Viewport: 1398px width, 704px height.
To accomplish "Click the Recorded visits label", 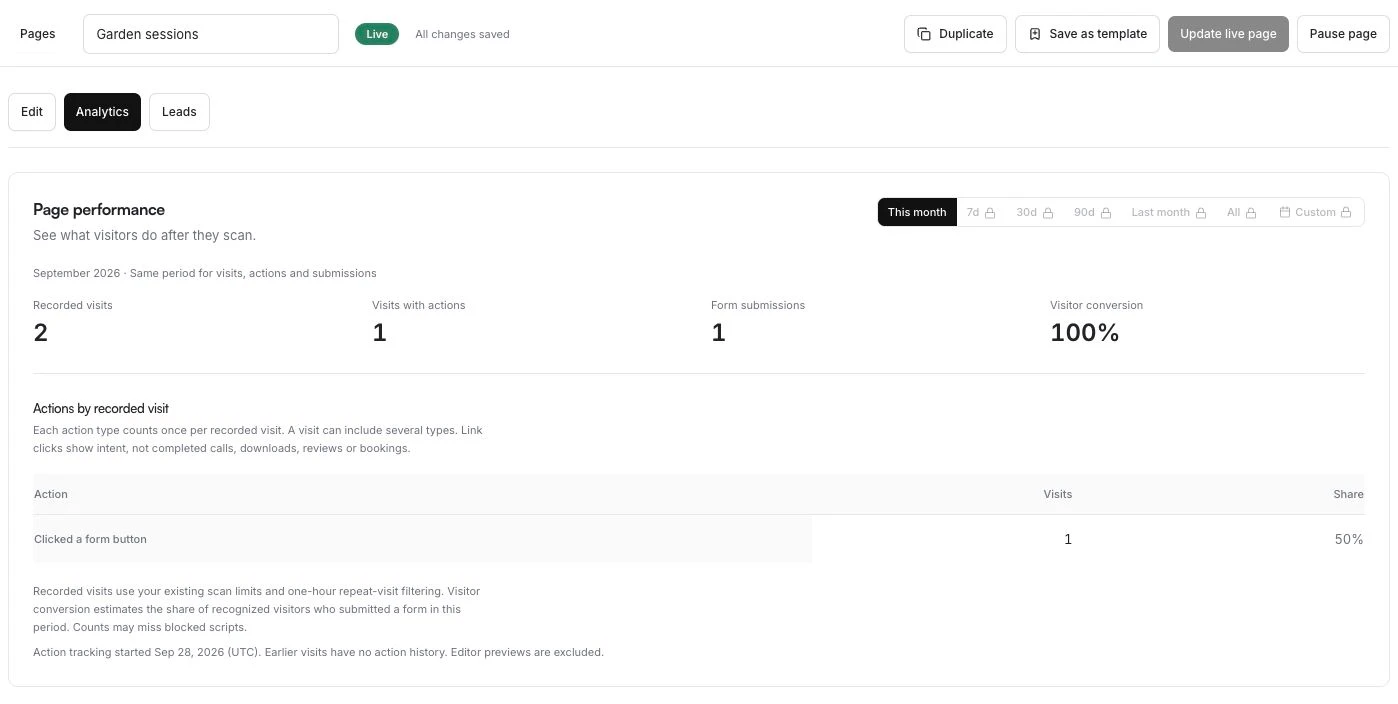I will pyautogui.click(x=73, y=305).
